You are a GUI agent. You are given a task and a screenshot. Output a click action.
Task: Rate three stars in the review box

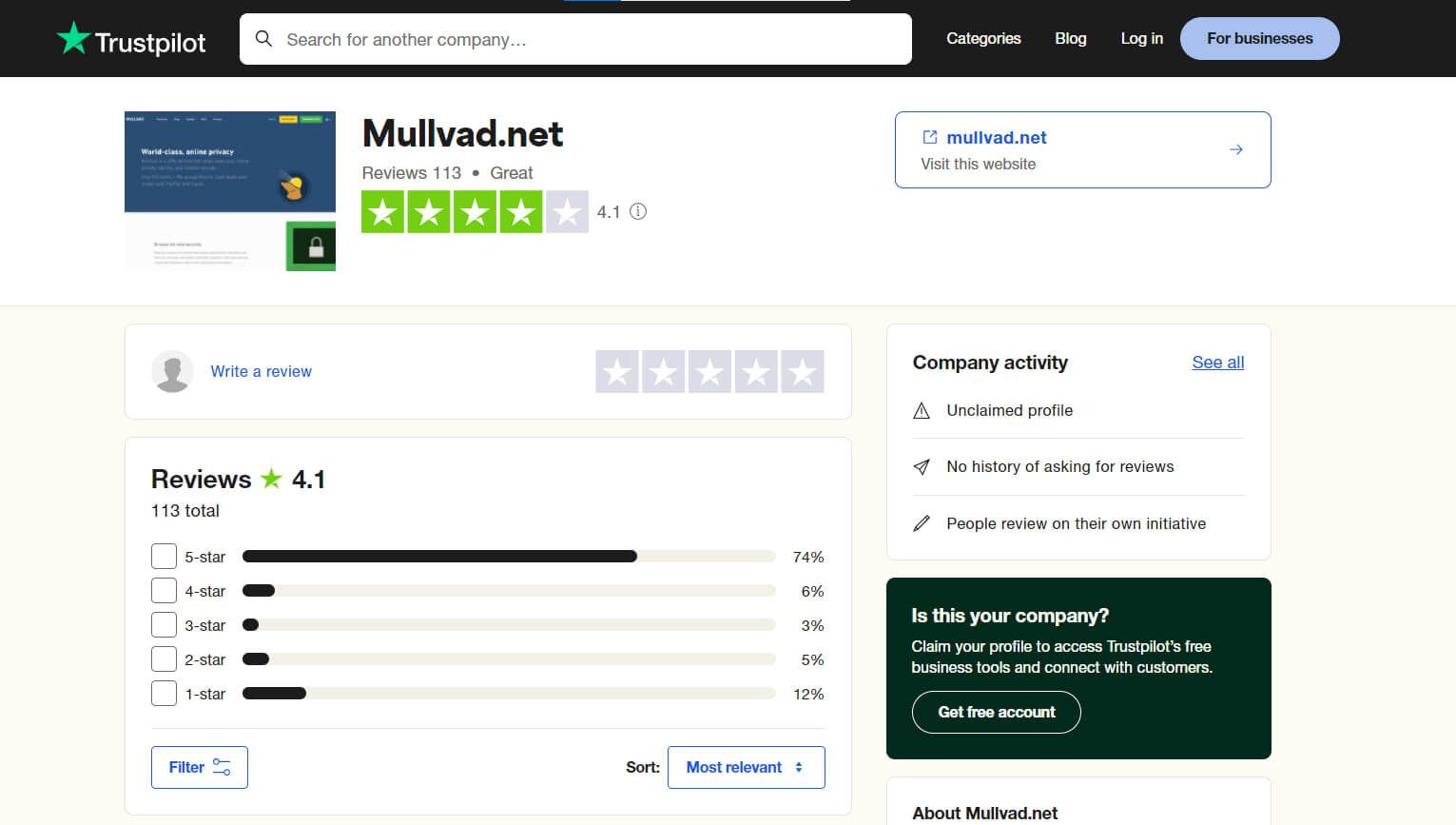point(709,371)
